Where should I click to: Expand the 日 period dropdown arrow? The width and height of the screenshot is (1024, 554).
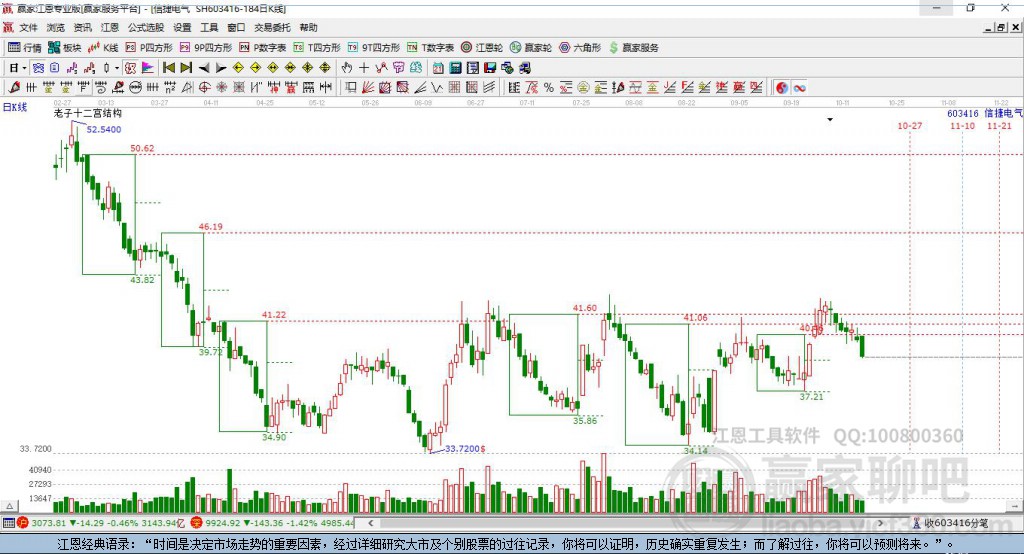(24, 68)
